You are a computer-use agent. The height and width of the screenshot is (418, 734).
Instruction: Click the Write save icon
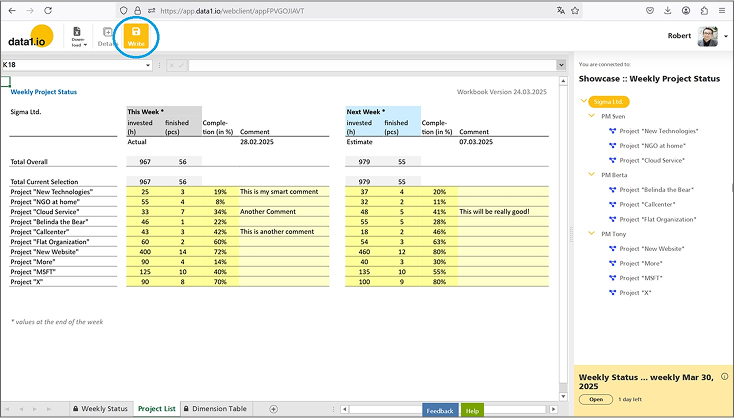coord(136,32)
